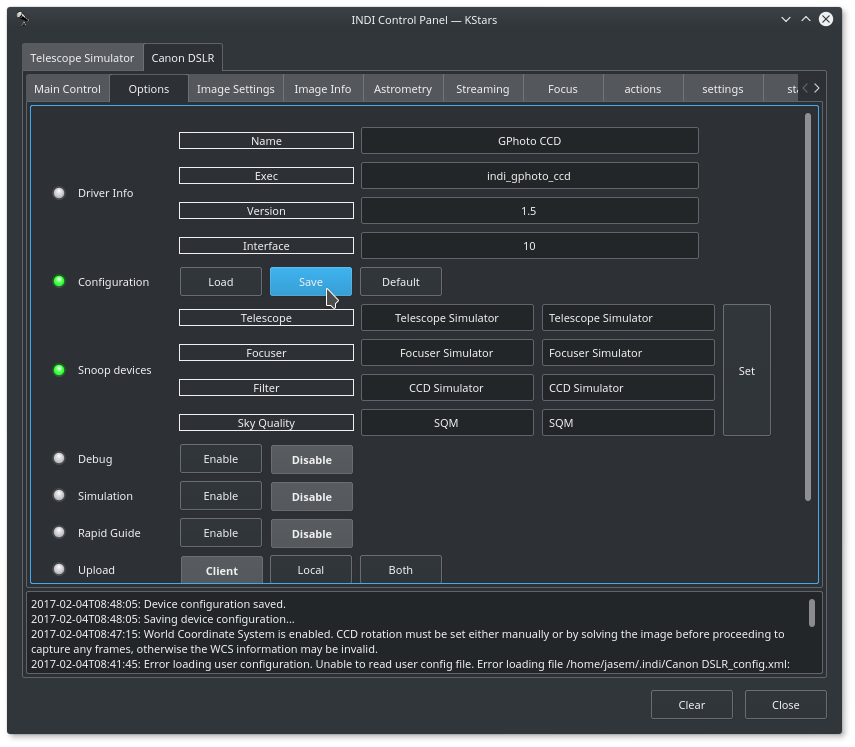Image resolution: width=855 pixels, height=747 pixels.
Task: Click the green Configuration status light
Action: tap(59, 282)
